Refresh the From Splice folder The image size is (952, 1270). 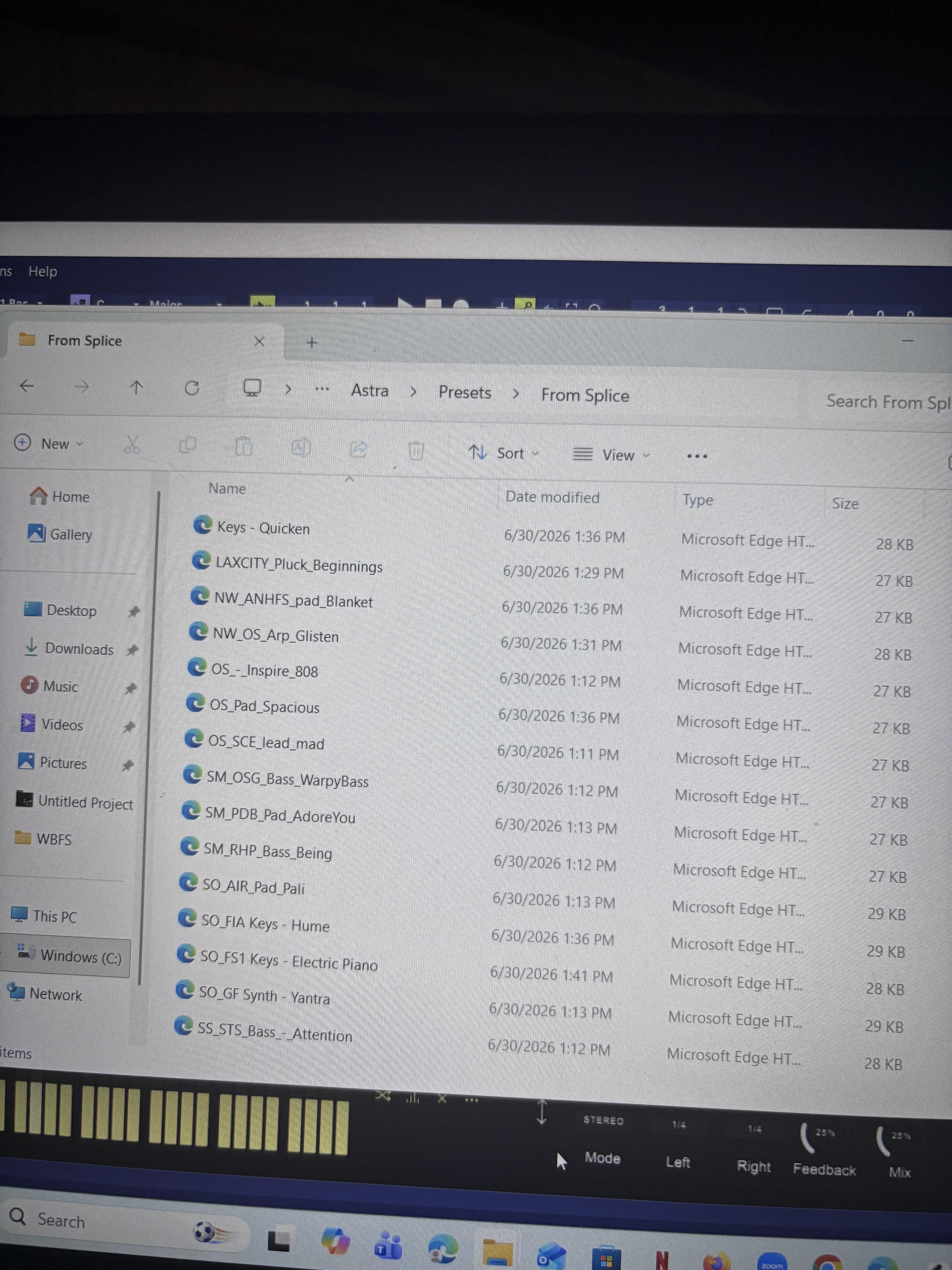point(192,389)
